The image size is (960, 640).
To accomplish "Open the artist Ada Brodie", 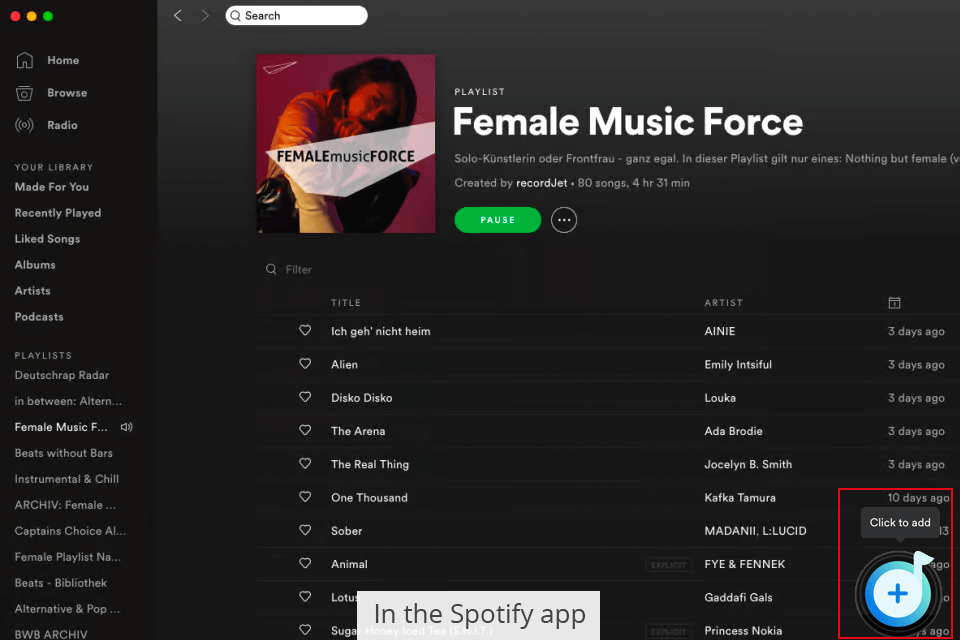I will click(733, 431).
